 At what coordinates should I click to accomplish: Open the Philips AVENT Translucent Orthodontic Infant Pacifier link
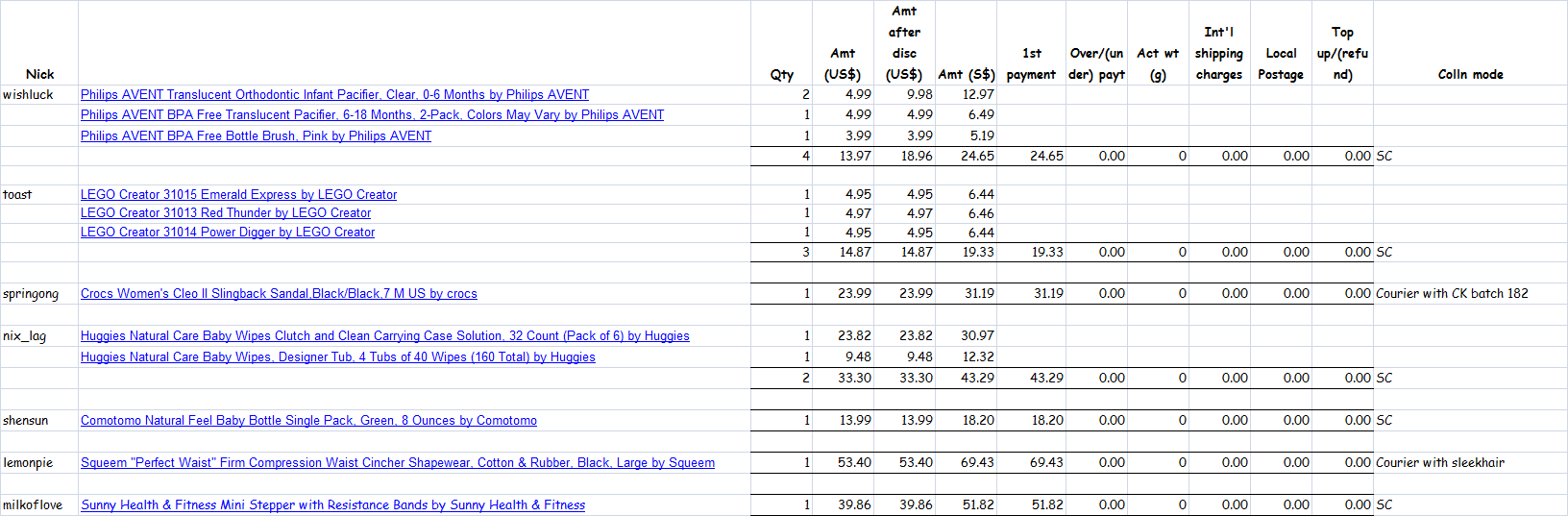point(334,94)
